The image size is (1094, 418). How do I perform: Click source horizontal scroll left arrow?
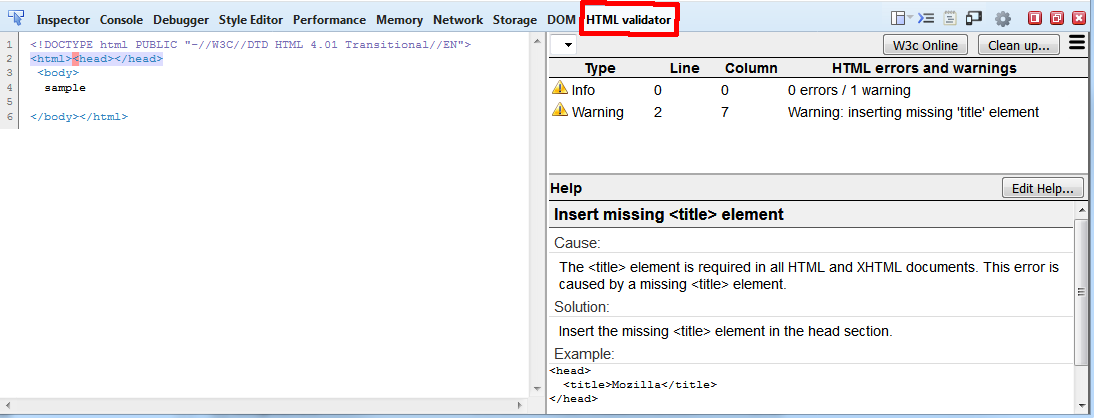tap(8, 405)
